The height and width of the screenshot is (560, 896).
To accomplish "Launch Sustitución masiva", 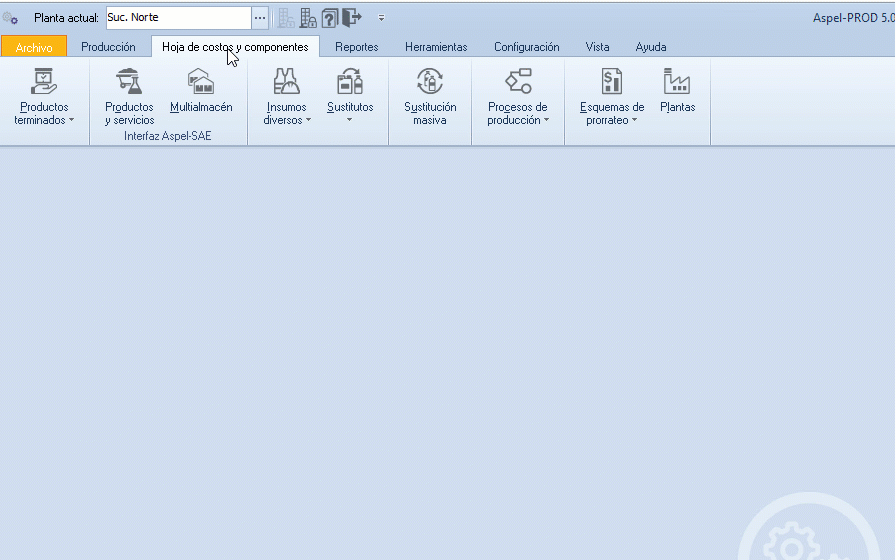I will 430,82.
